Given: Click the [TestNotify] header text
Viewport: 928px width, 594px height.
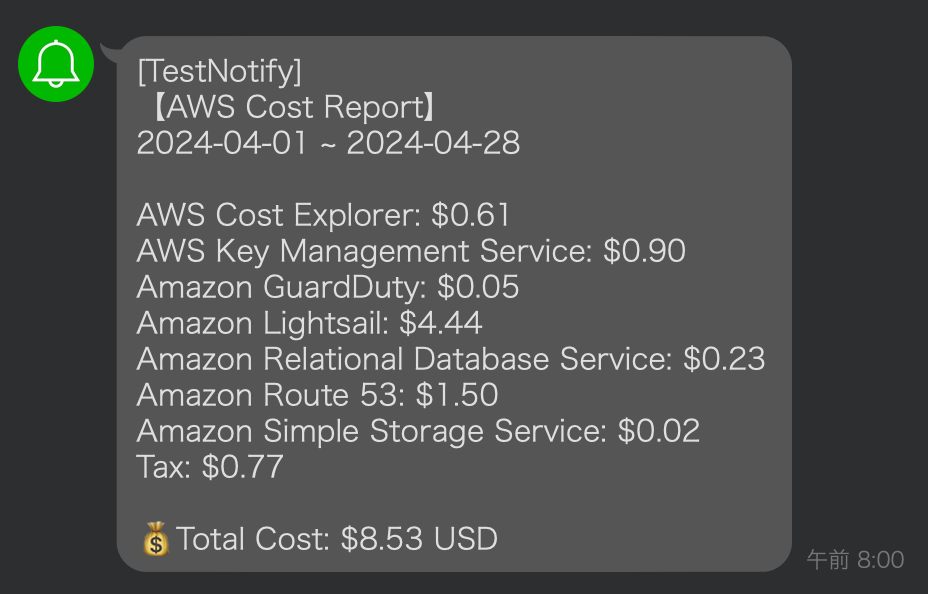Looking at the screenshot, I should click(x=219, y=71).
